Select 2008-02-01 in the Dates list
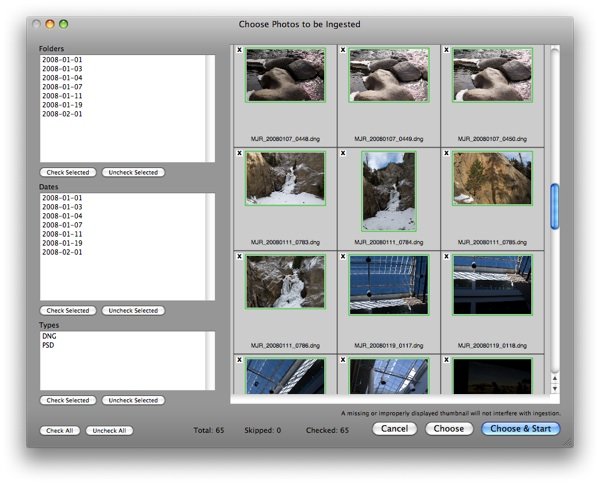The image size is (600, 484). [x=62, y=252]
